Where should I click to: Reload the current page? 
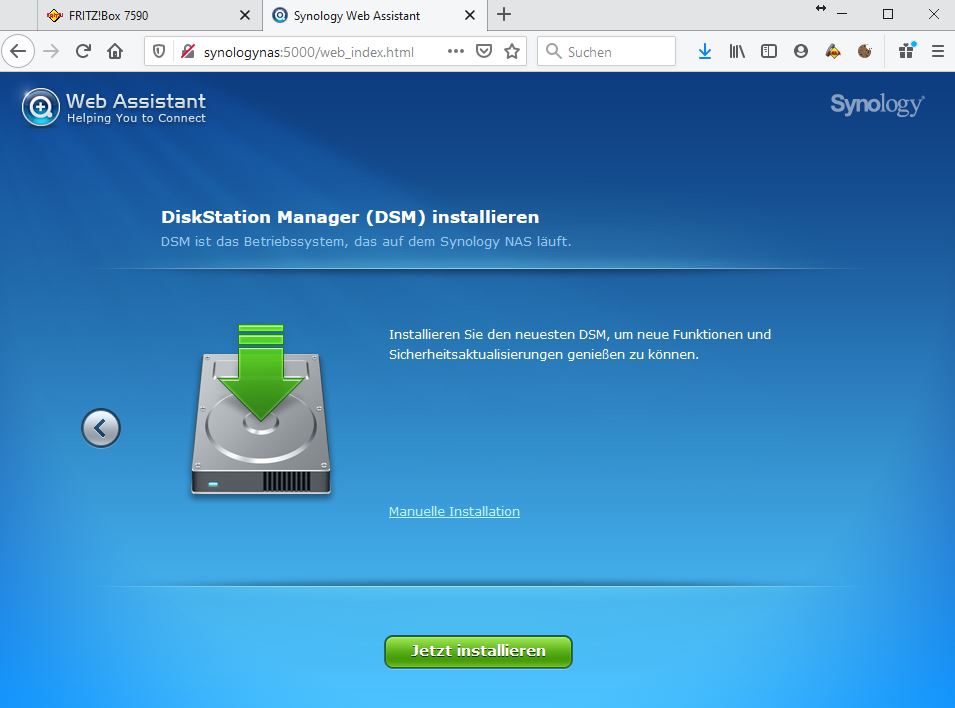pos(83,52)
